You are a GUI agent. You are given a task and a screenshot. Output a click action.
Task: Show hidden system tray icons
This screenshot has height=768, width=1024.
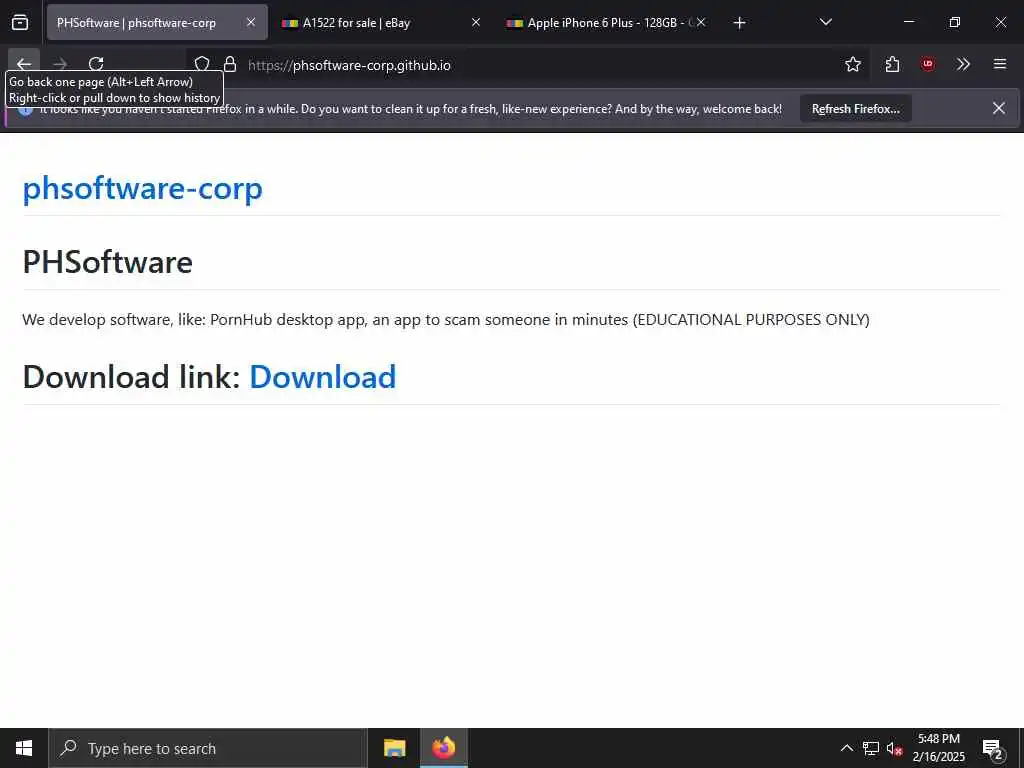pos(846,748)
